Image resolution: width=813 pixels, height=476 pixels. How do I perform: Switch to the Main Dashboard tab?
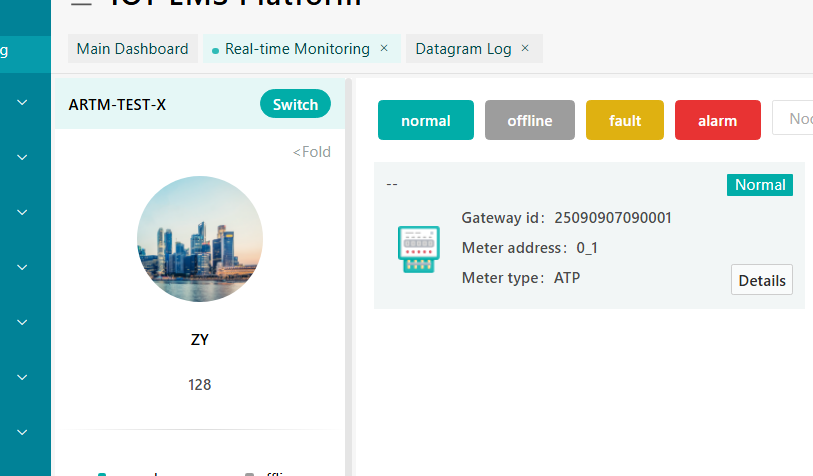point(132,49)
